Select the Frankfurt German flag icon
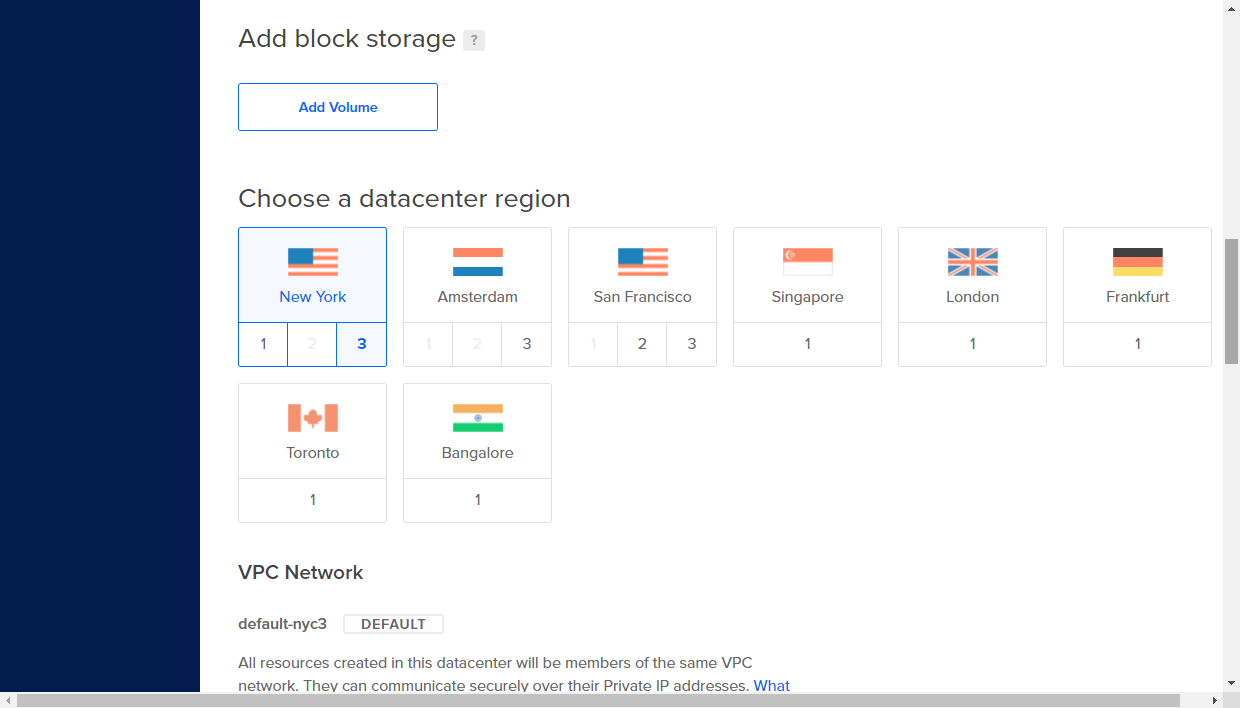This screenshot has width=1240, height=708. pyautogui.click(x=1138, y=262)
